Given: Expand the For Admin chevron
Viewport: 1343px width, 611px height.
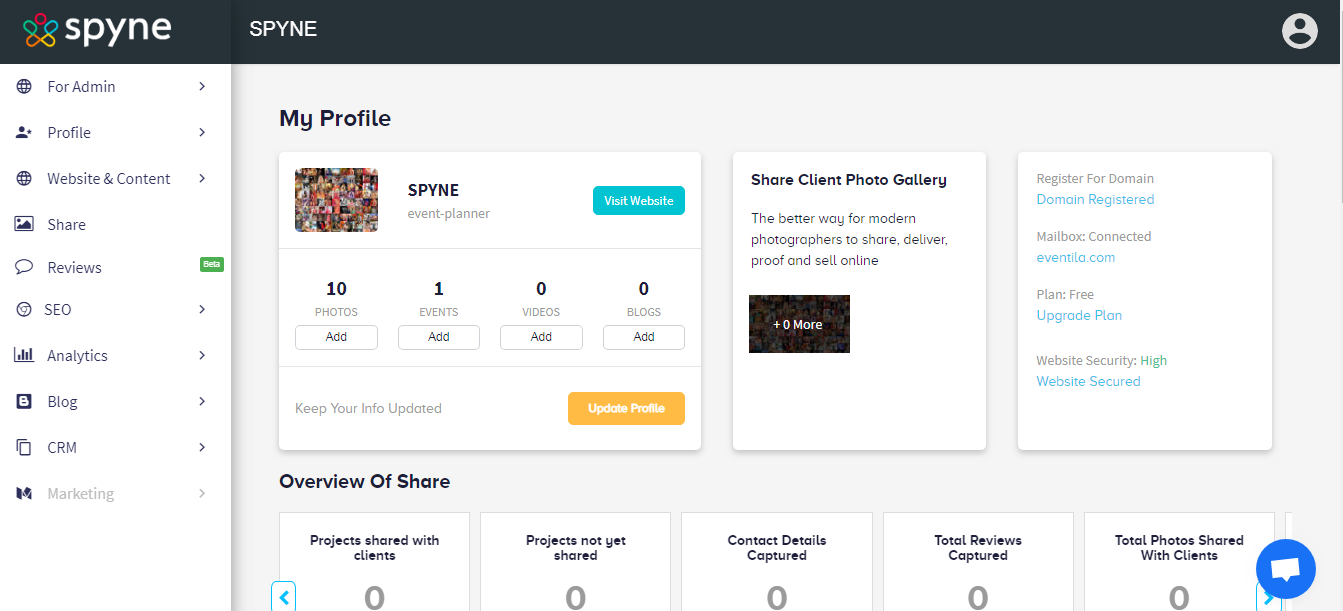Looking at the screenshot, I should coord(202,87).
